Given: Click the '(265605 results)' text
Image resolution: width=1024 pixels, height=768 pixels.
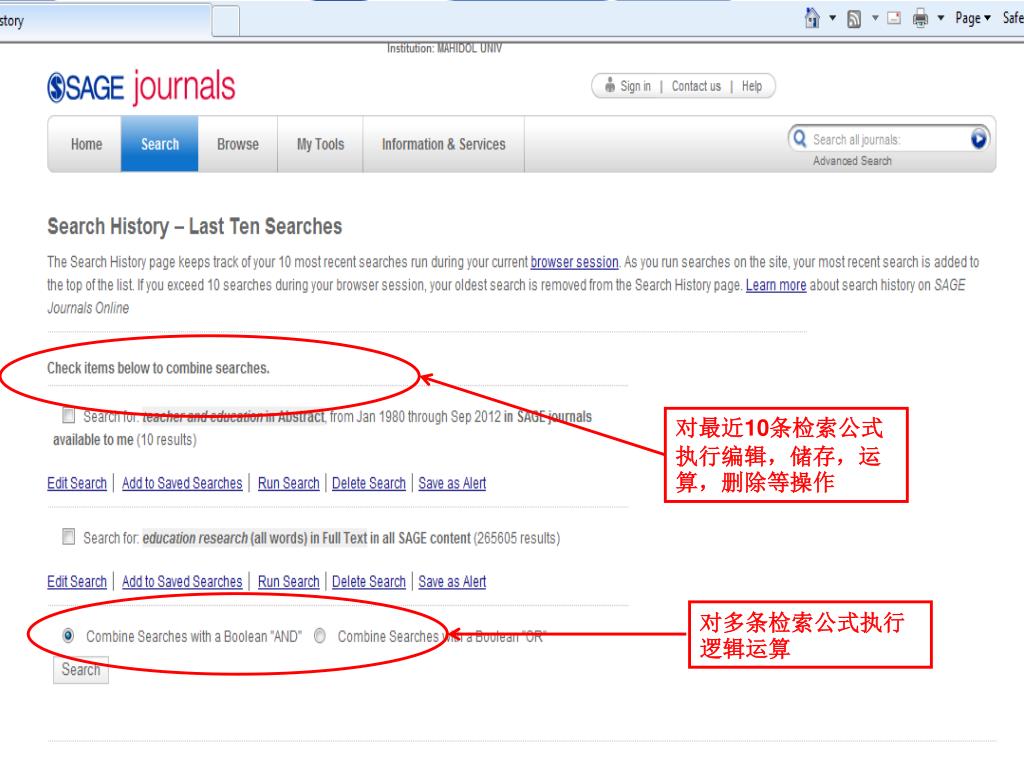Looking at the screenshot, I should pos(517,538).
